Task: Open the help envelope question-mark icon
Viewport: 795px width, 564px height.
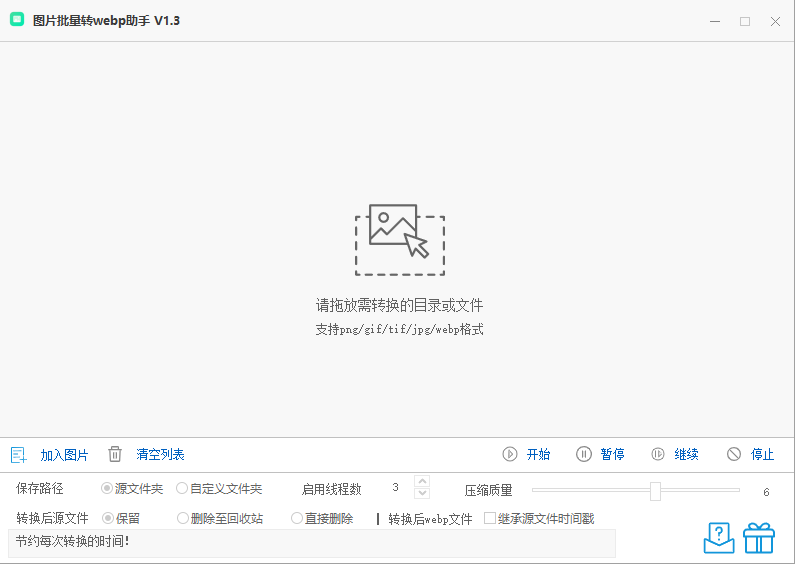Action: pos(719,537)
